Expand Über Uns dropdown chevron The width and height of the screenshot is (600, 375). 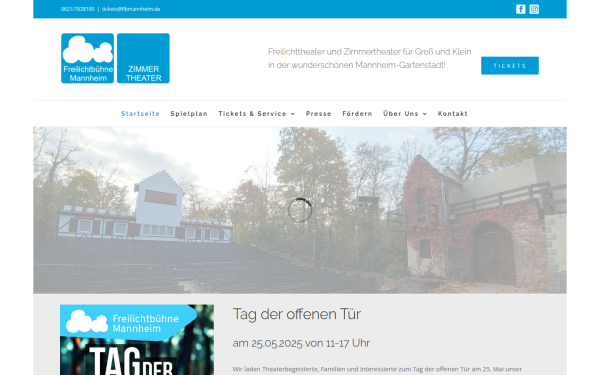425,114
